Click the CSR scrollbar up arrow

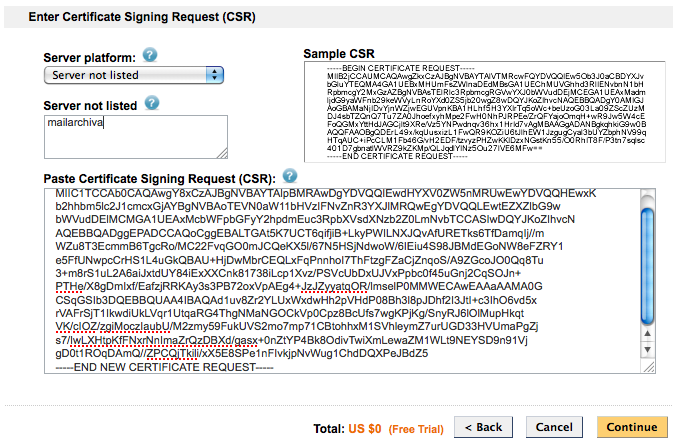coord(647,333)
